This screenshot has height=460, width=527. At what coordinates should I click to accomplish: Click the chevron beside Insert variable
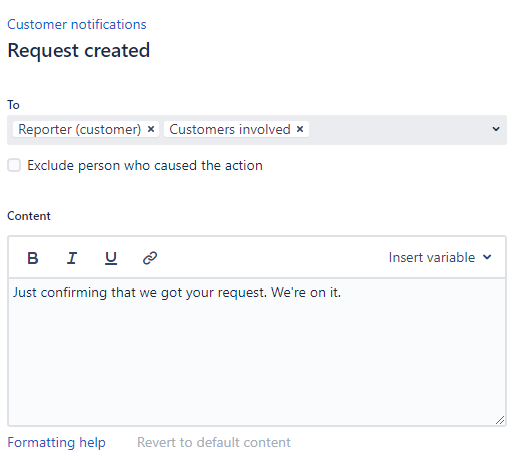[x=487, y=257]
